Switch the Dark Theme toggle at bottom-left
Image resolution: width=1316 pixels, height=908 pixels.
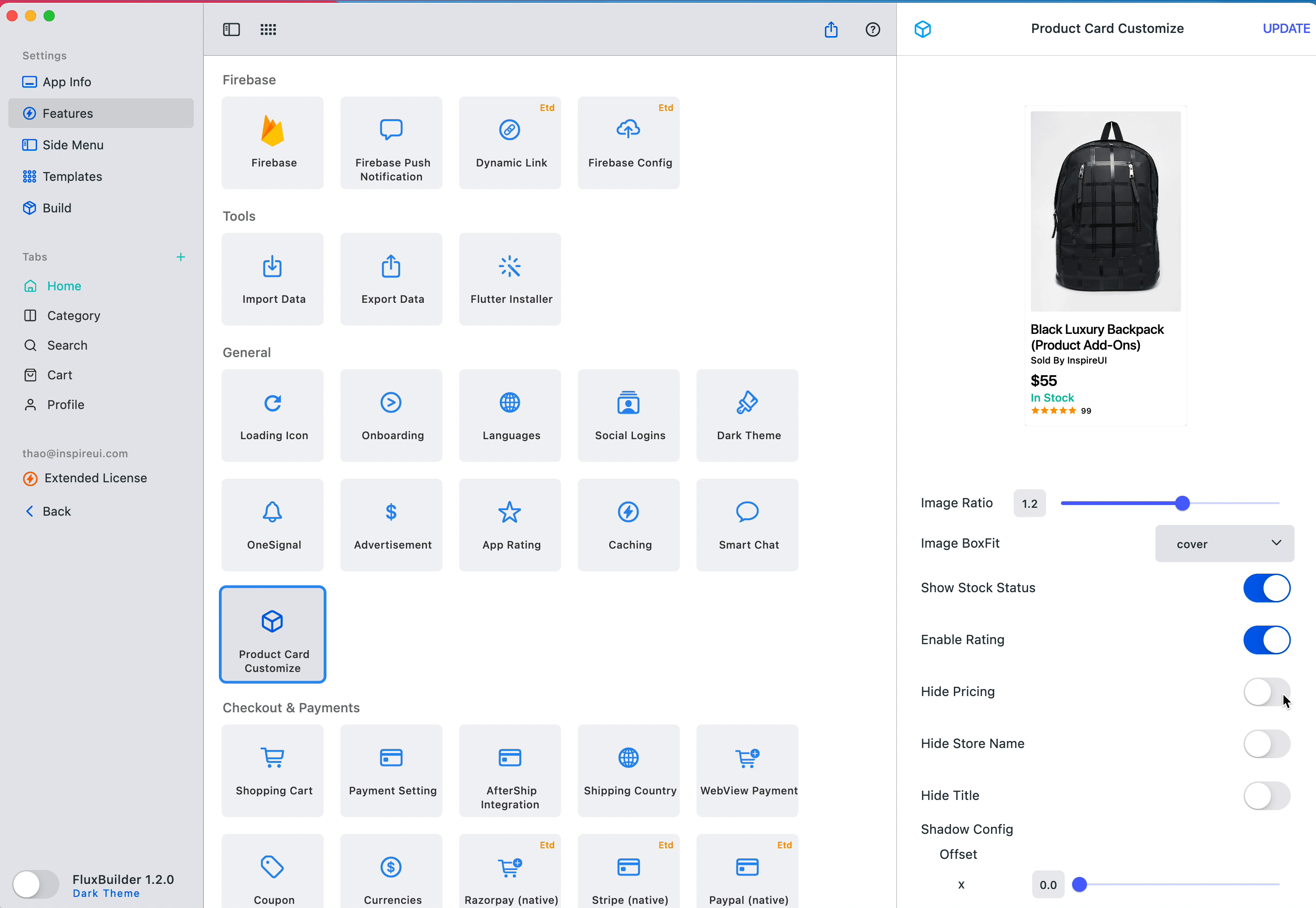pos(35,885)
